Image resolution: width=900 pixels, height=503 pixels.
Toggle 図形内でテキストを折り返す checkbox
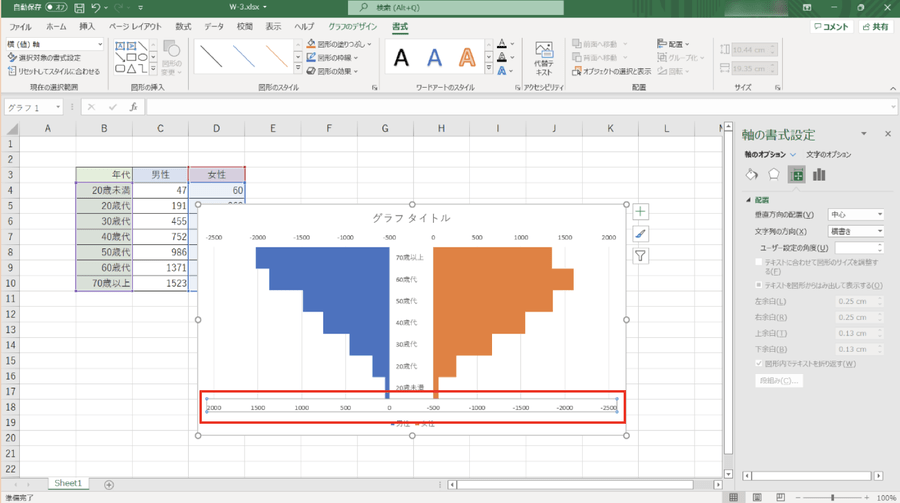(x=759, y=363)
